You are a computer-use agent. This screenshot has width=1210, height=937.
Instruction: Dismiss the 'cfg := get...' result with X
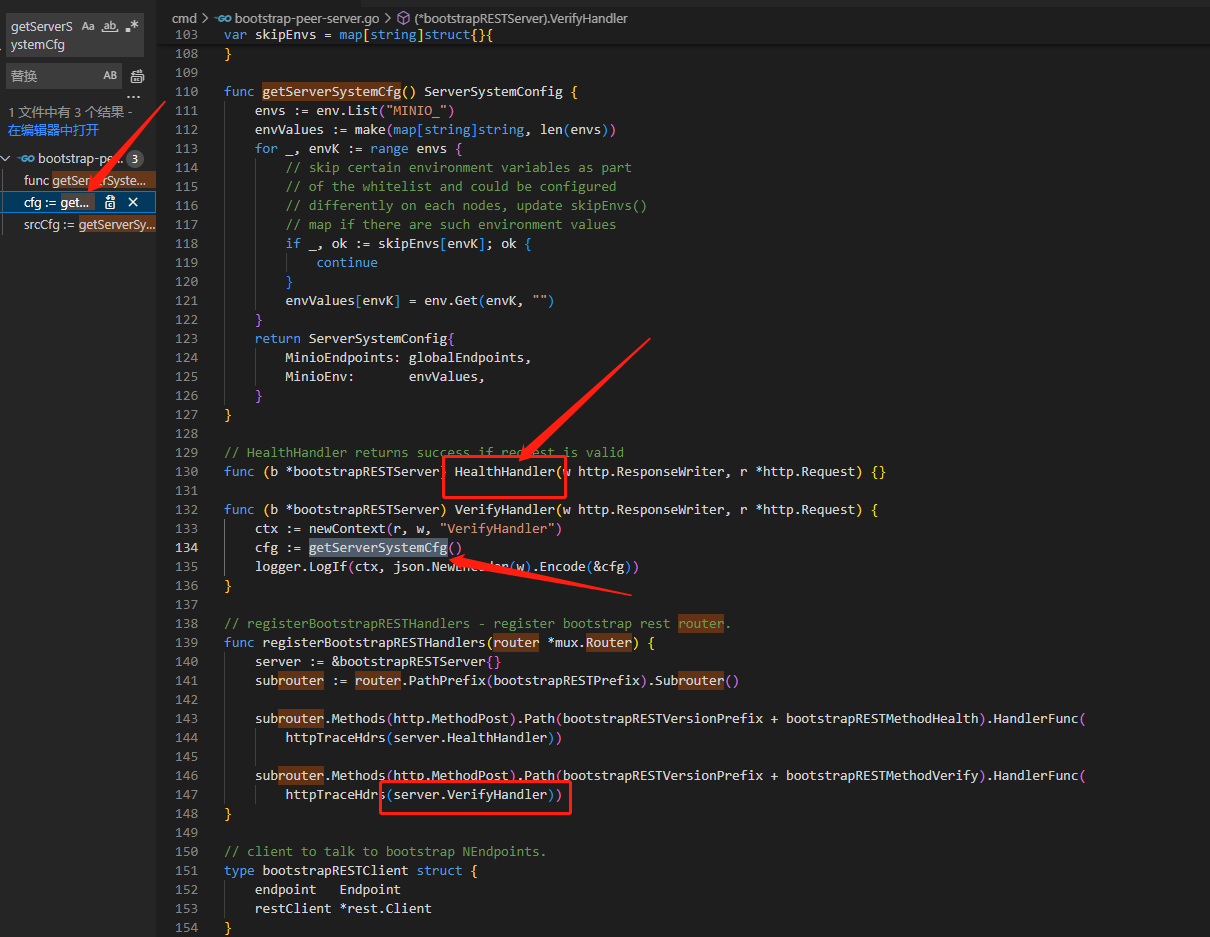tap(133, 202)
